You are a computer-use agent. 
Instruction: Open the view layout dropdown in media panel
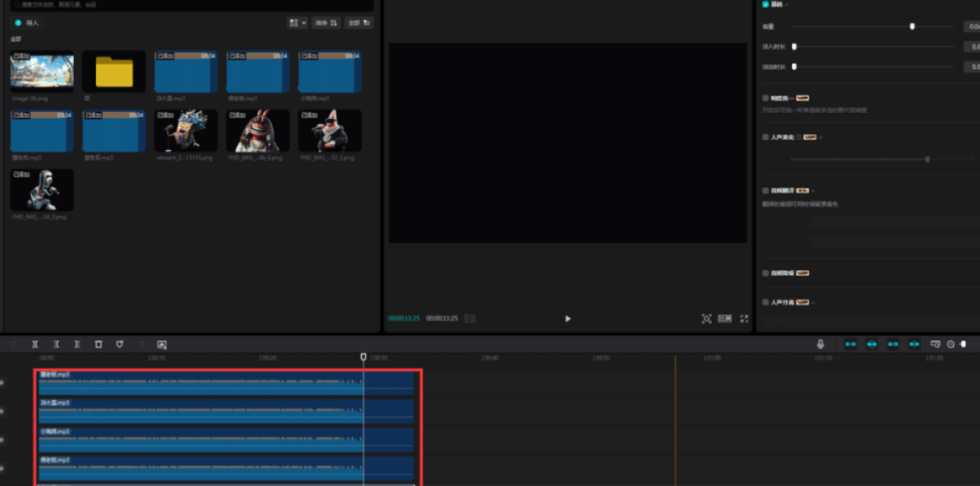pos(297,22)
